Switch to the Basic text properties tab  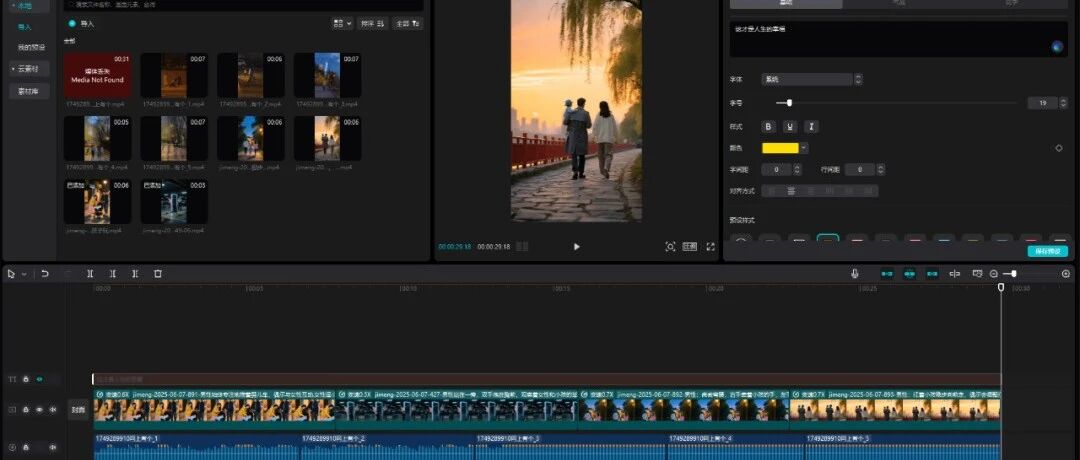tap(786, 3)
